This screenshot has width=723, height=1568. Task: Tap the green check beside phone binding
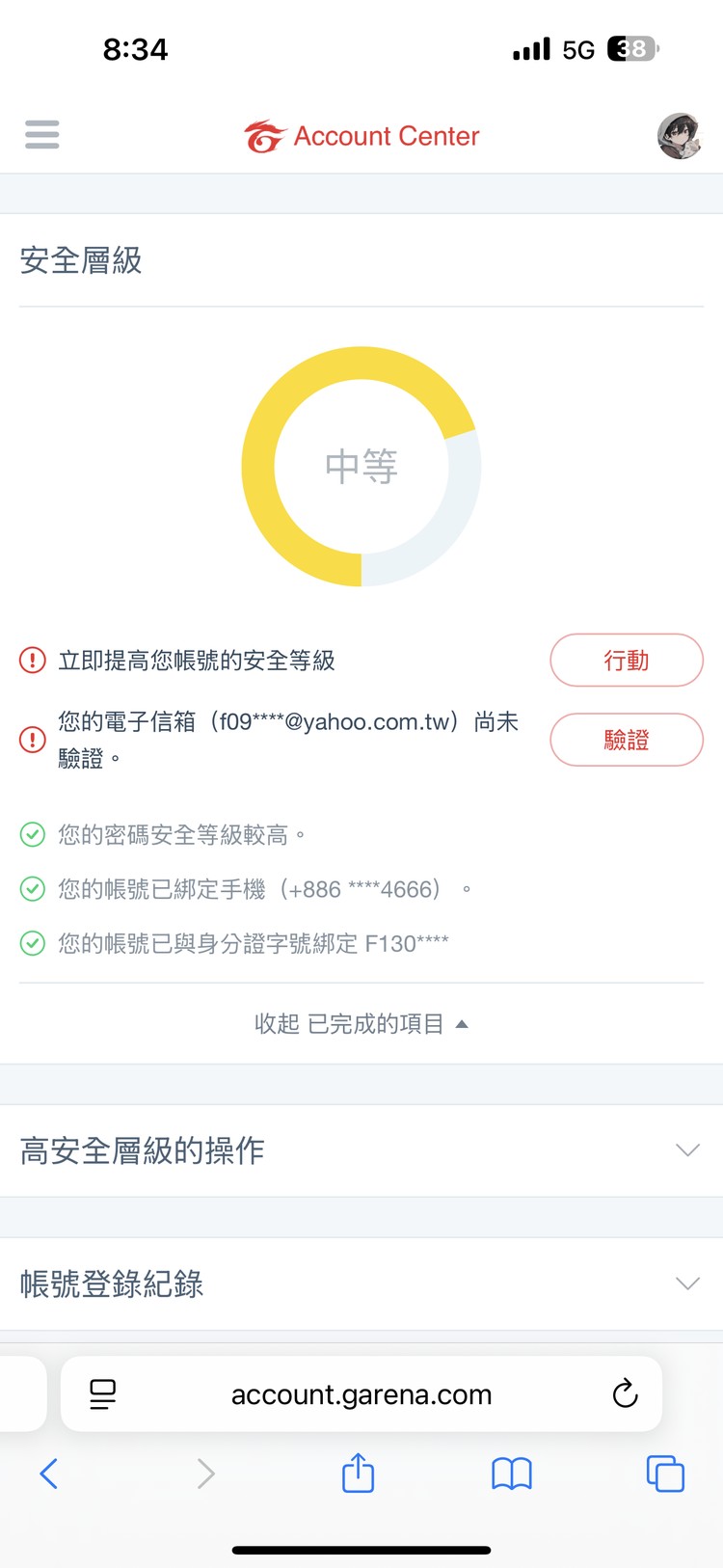tap(33, 888)
